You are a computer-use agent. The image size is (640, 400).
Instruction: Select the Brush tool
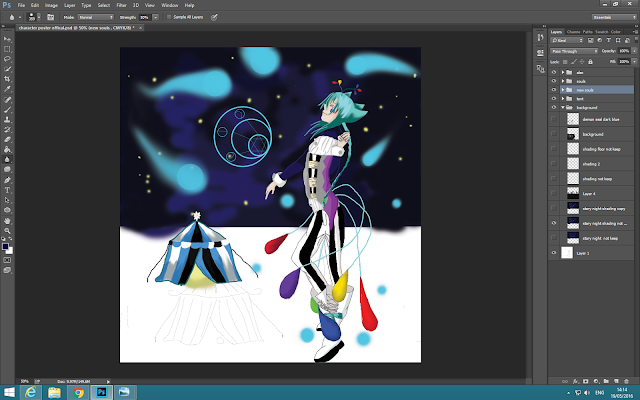(7, 110)
